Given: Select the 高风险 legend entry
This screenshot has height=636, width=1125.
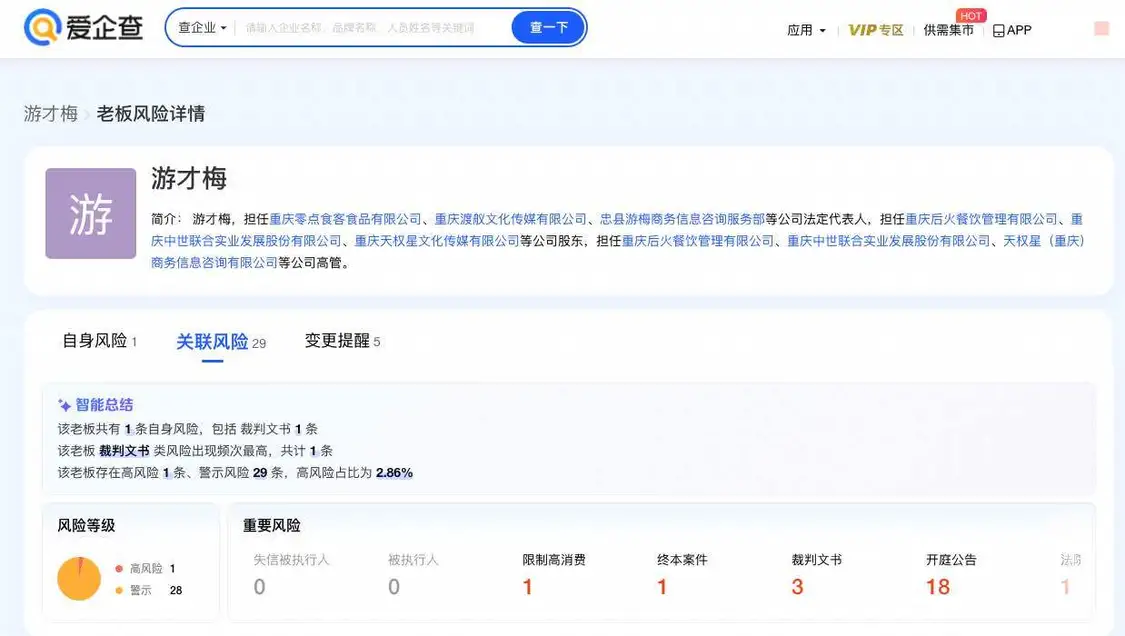Looking at the screenshot, I should 146,569.
